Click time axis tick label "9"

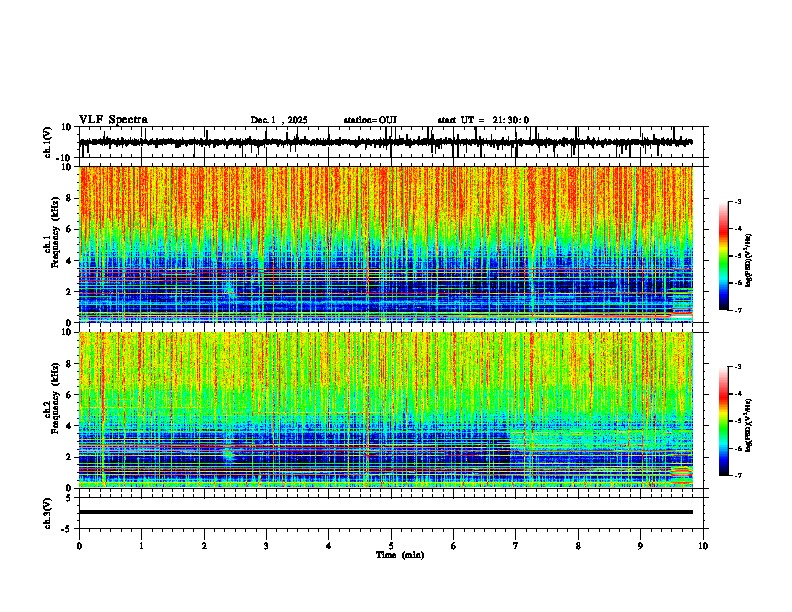click(x=640, y=546)
